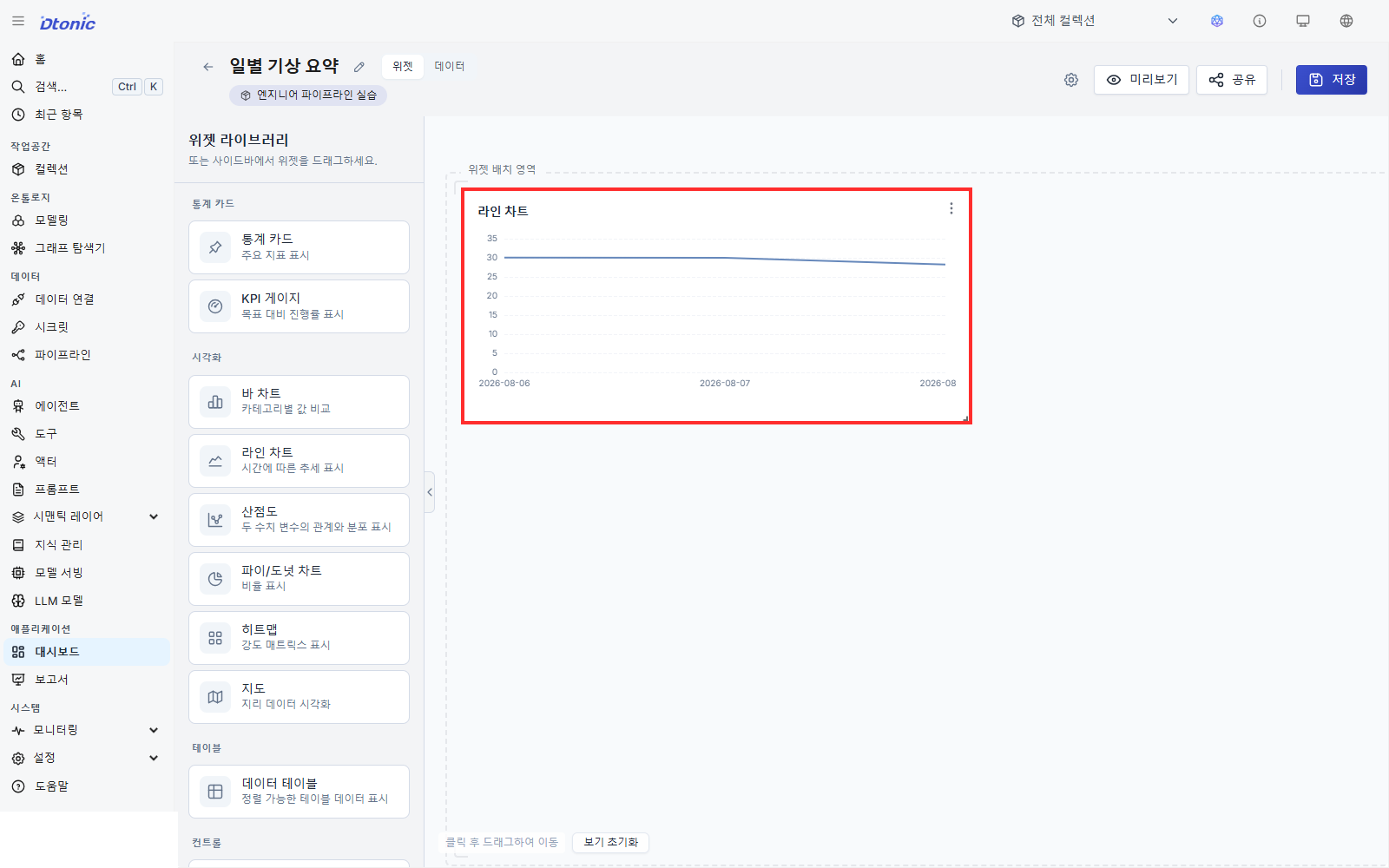The image size is (1389, 868).
Task: Open the 홈 page from sidebar
Action: click(x=87, y=59)
